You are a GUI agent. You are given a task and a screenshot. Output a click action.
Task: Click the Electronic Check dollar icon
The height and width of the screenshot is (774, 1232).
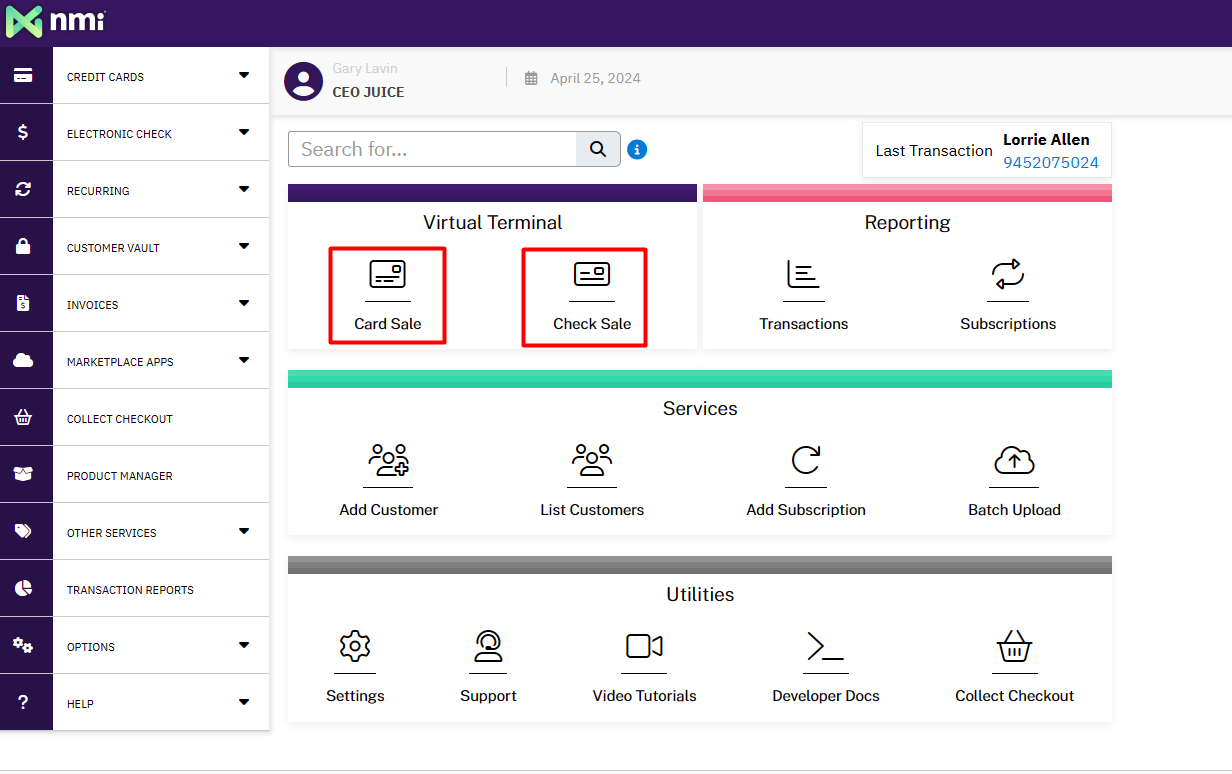(x=23, y=132)
